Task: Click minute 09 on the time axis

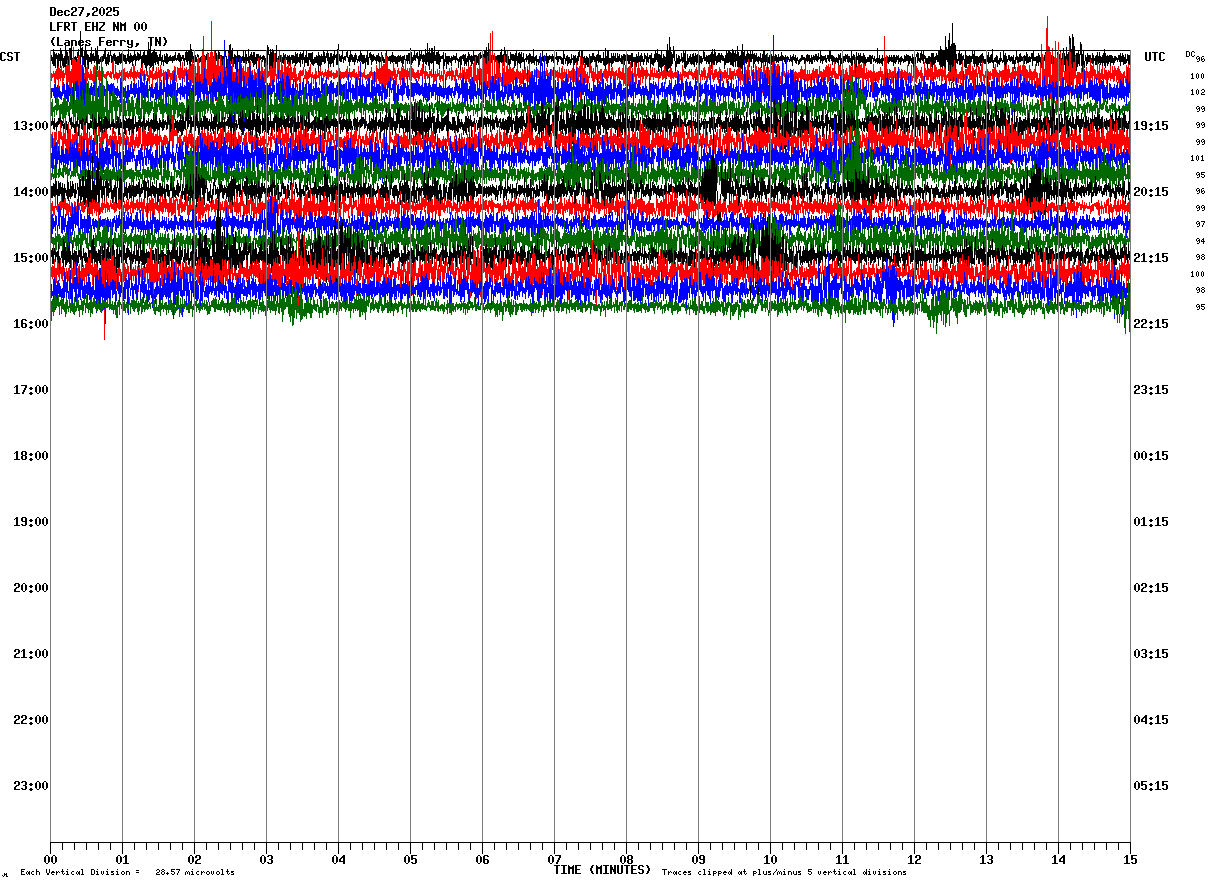Action: pyautogui.click(x=698, y=859)
